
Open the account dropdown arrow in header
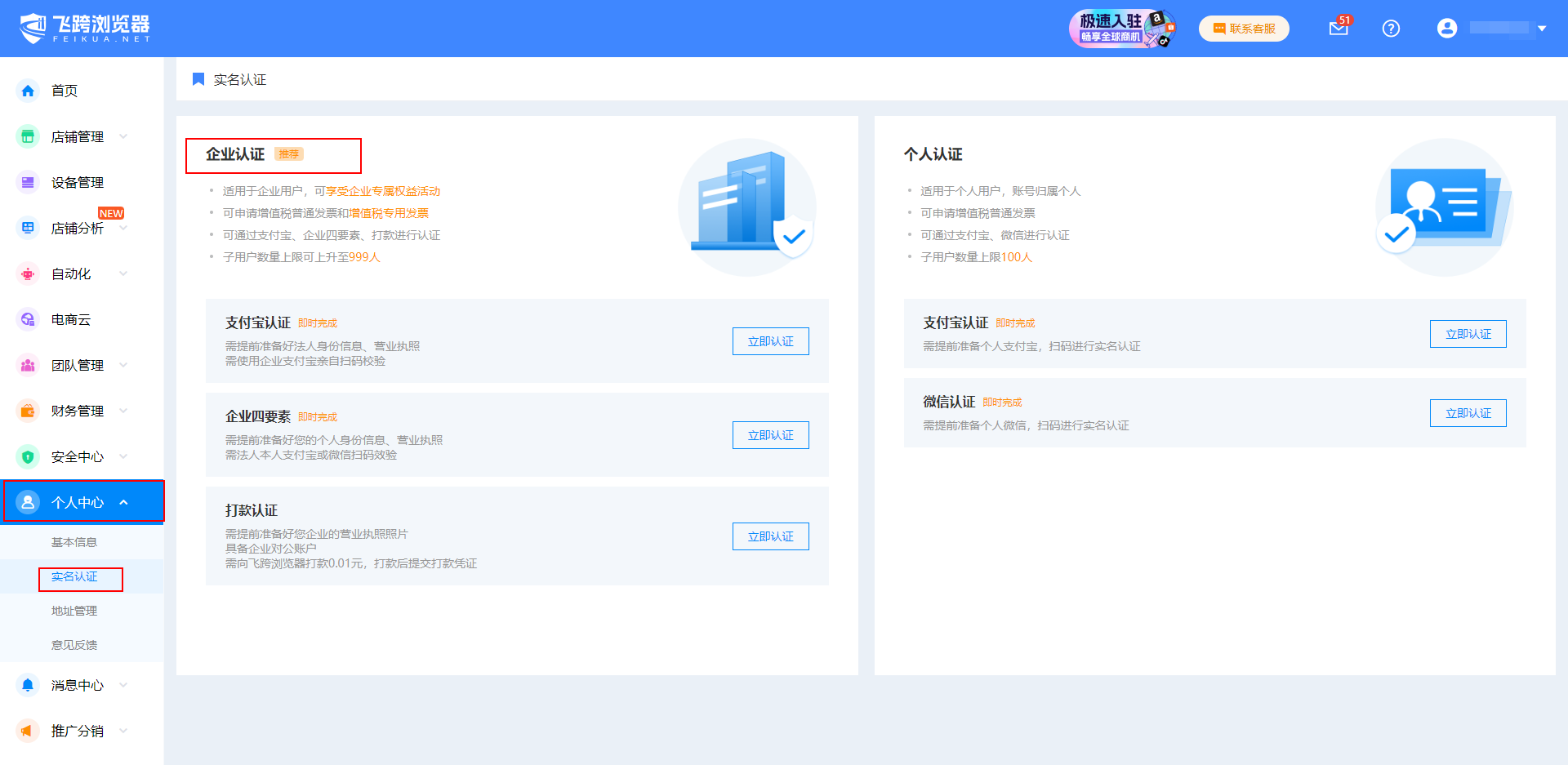pos(1542,29)
